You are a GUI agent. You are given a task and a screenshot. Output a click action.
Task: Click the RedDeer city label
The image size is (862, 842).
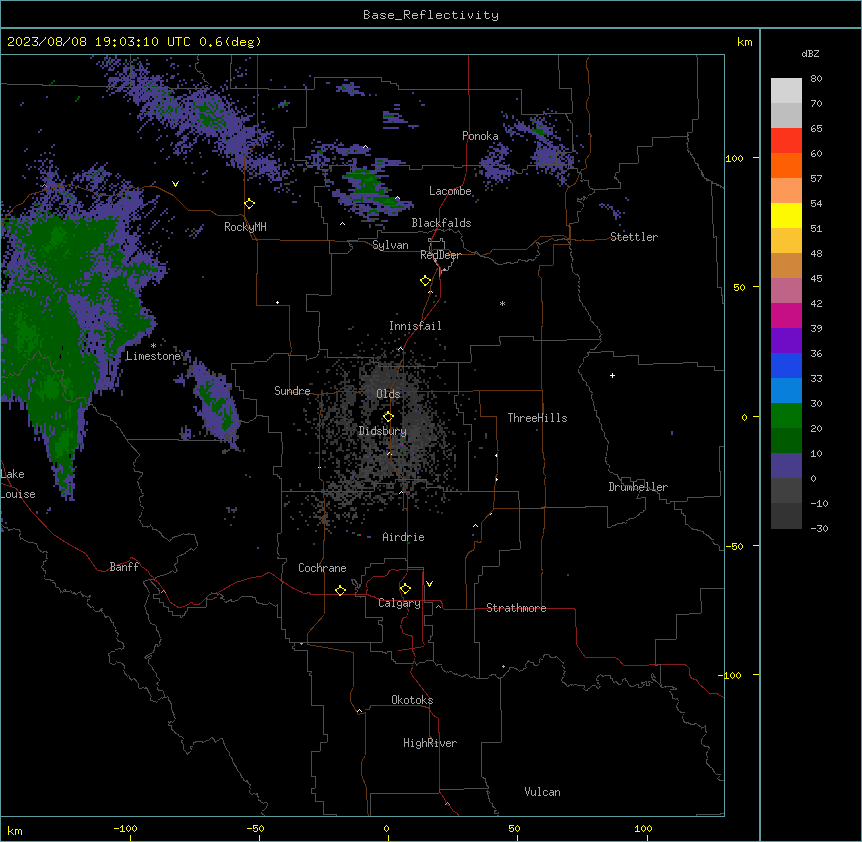click(440, 255)
